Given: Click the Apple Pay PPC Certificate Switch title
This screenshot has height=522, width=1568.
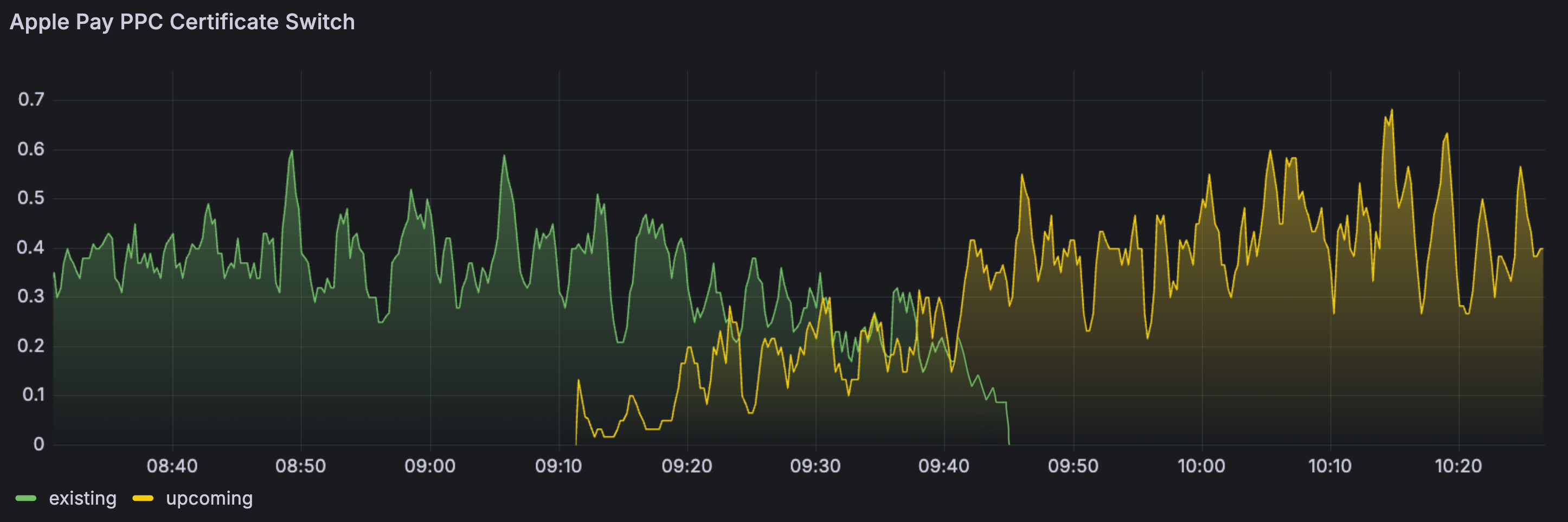Looking at the screenshot, I should tap(182, 22).
